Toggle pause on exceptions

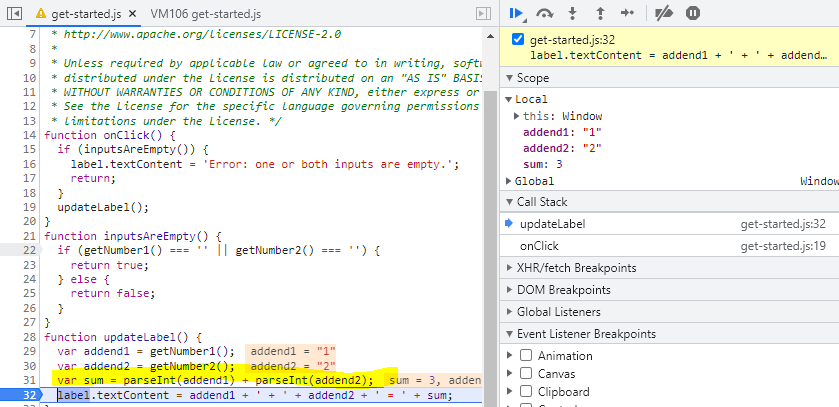pos(693,13)
